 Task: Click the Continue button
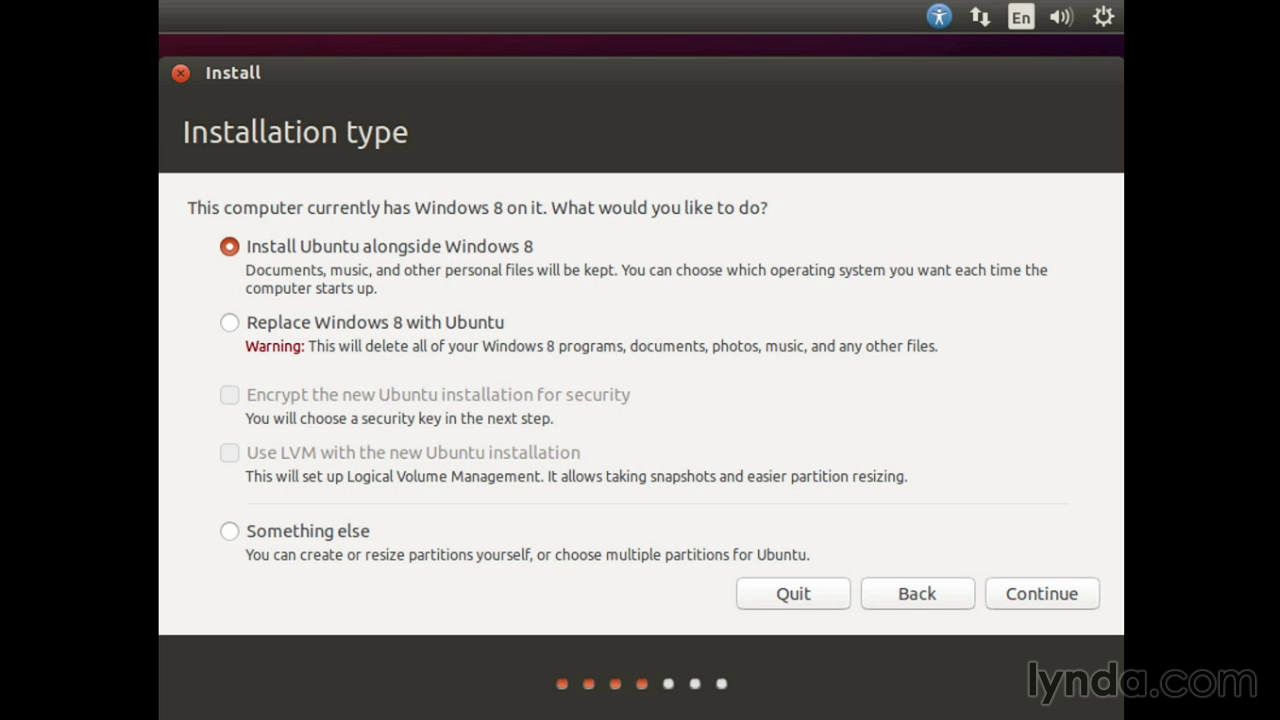pos(1042,594)
